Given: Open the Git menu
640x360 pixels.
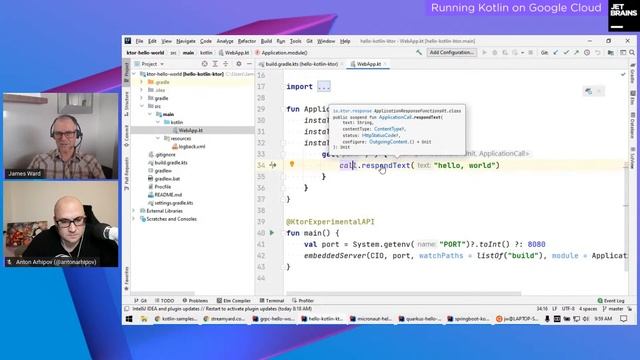Looking at the screenshot, I should click(309, 41).
